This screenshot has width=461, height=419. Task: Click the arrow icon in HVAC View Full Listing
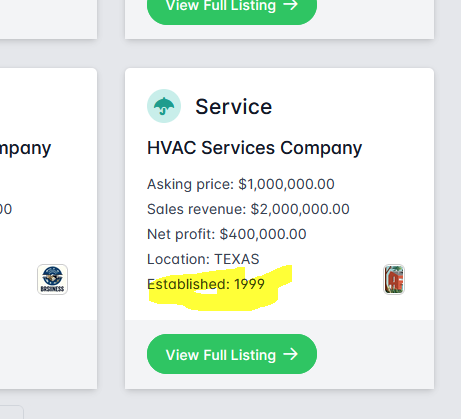point(290,354)
